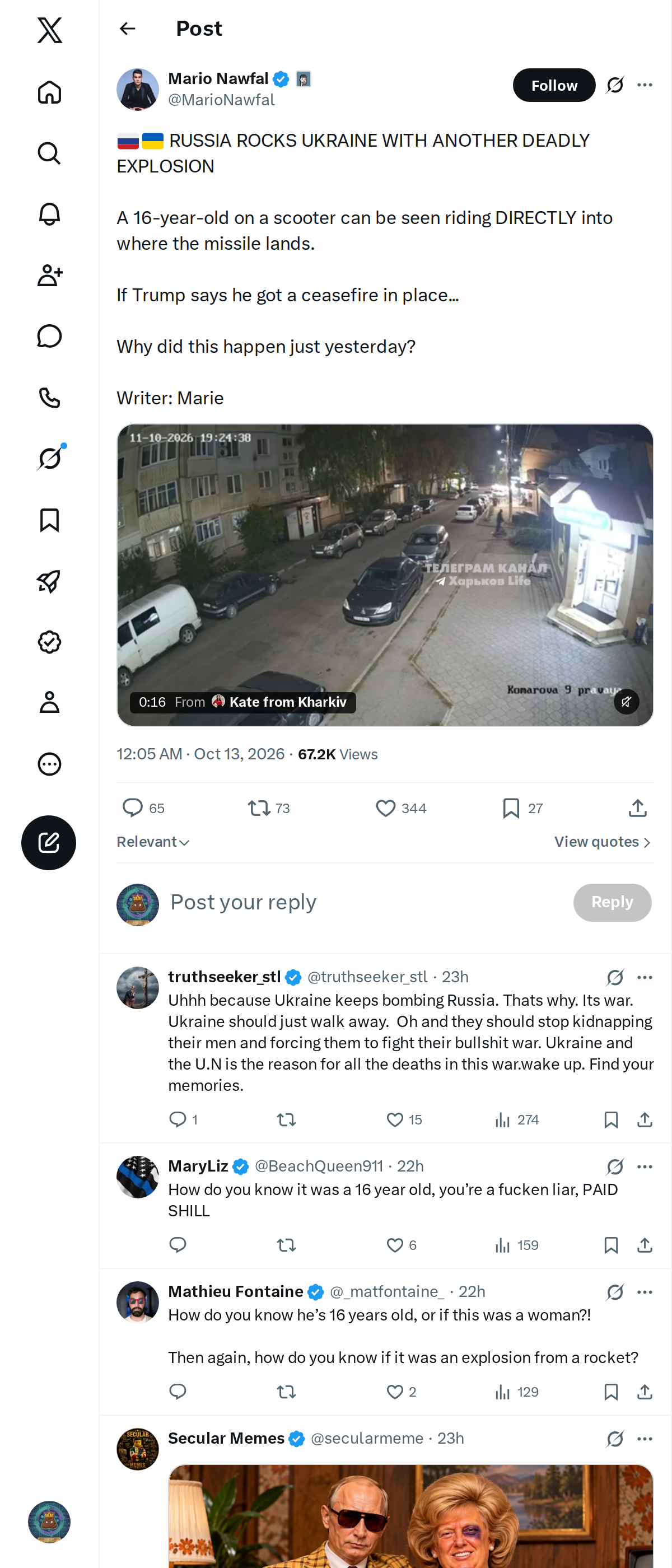Open more options on MaryLiz's reply

(645, 1166)
